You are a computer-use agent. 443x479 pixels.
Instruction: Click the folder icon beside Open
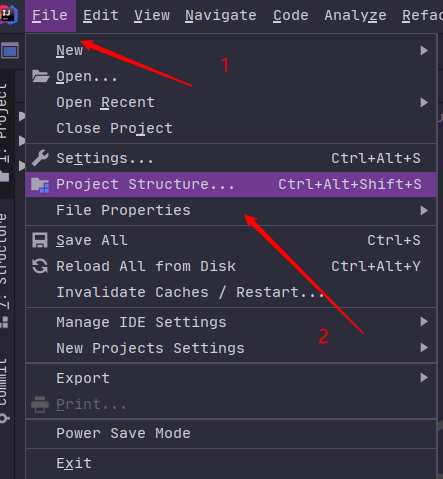point(40,76)
